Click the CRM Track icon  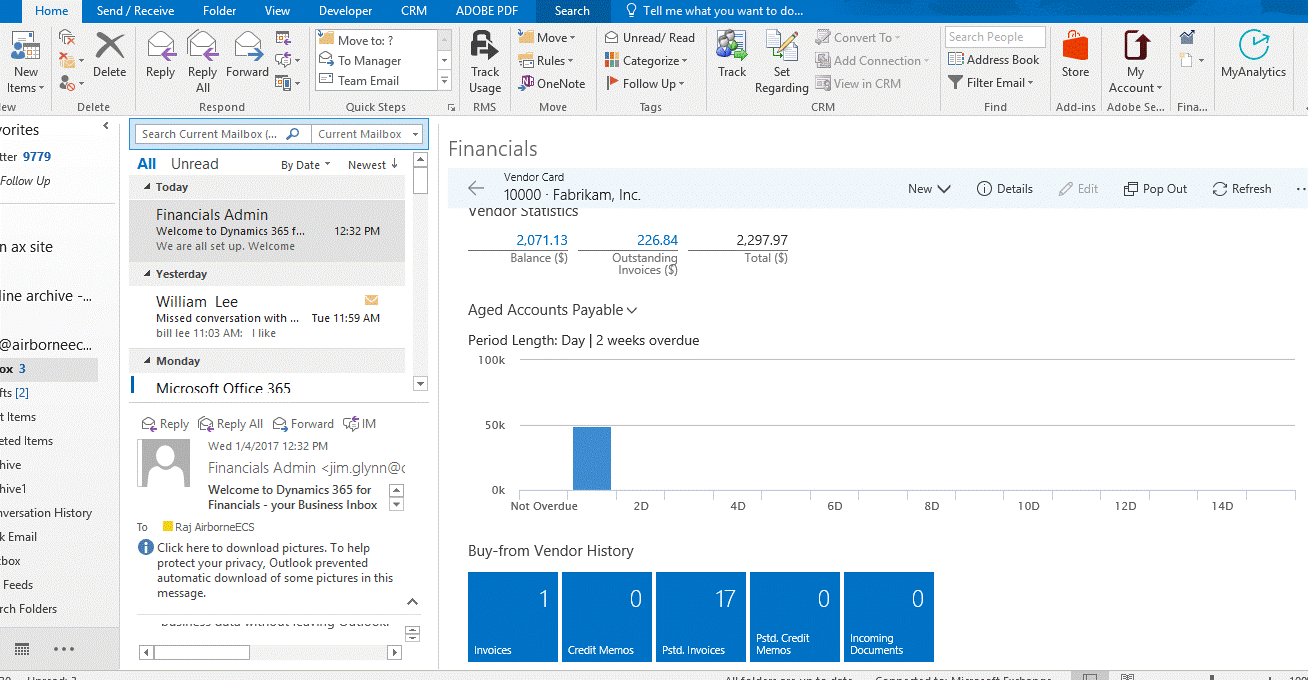pos(732,46)
